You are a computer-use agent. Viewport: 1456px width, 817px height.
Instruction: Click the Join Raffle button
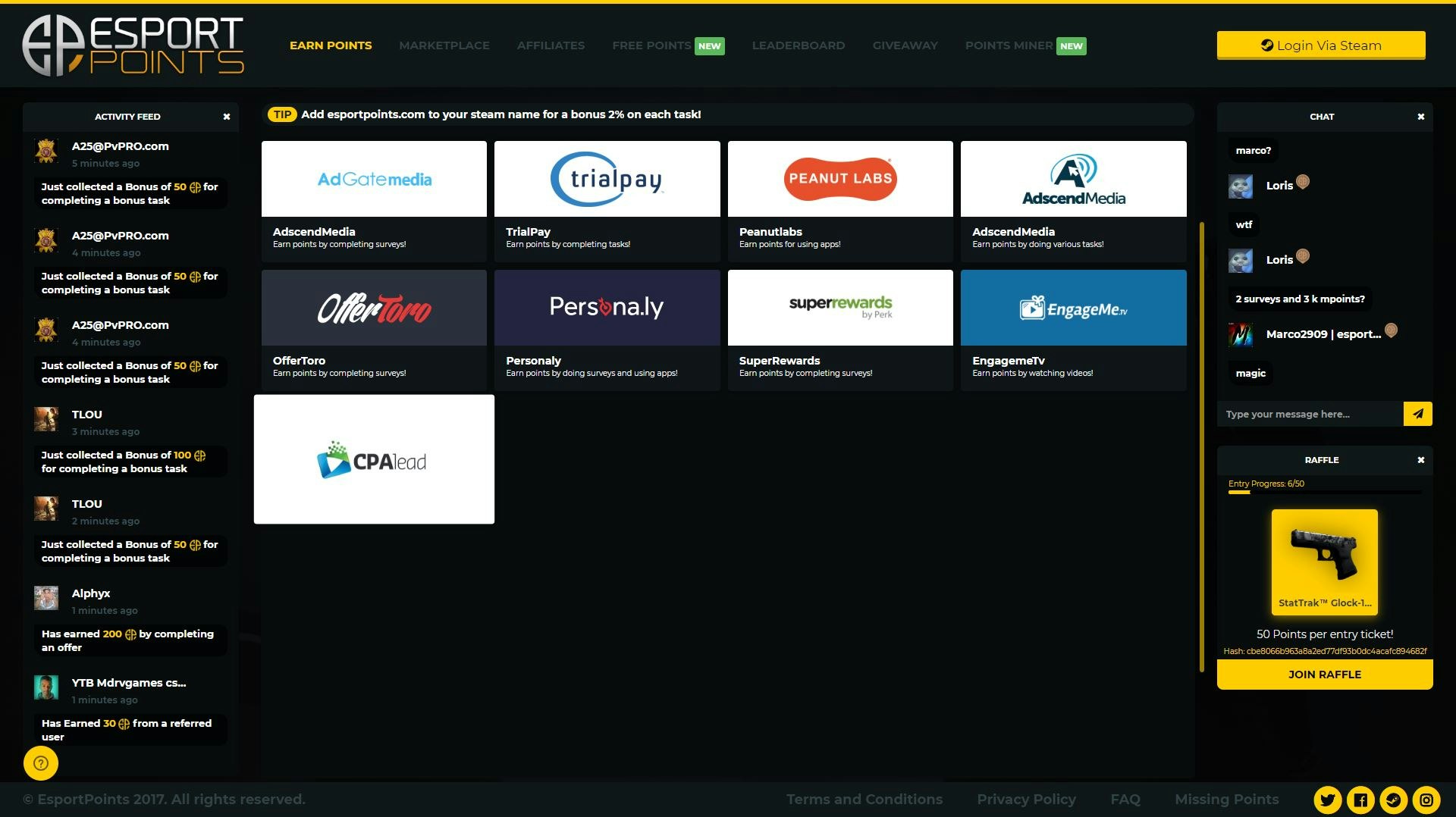click(1325, 675)
